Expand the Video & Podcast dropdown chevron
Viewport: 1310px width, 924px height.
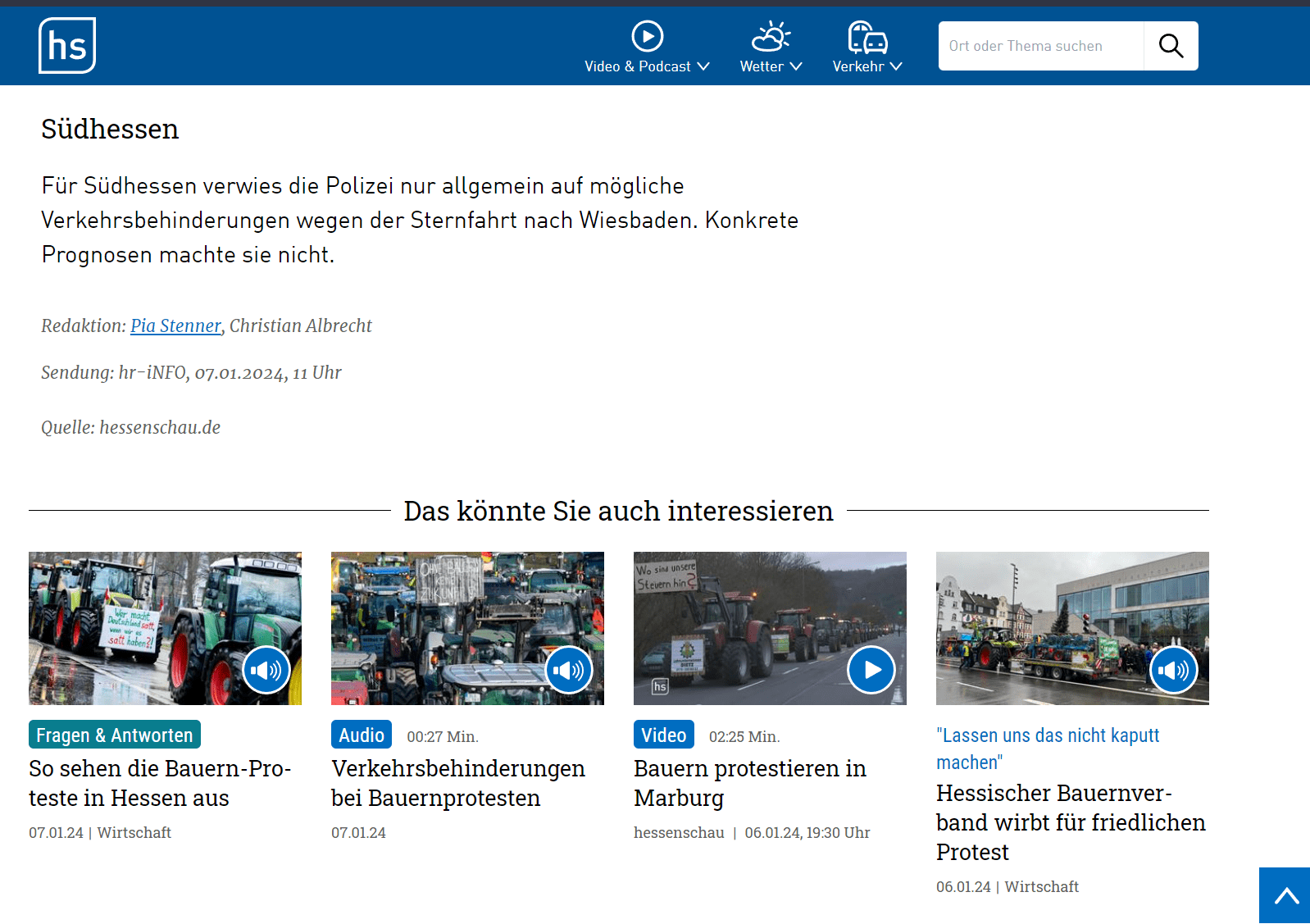(x=703, y=66)
